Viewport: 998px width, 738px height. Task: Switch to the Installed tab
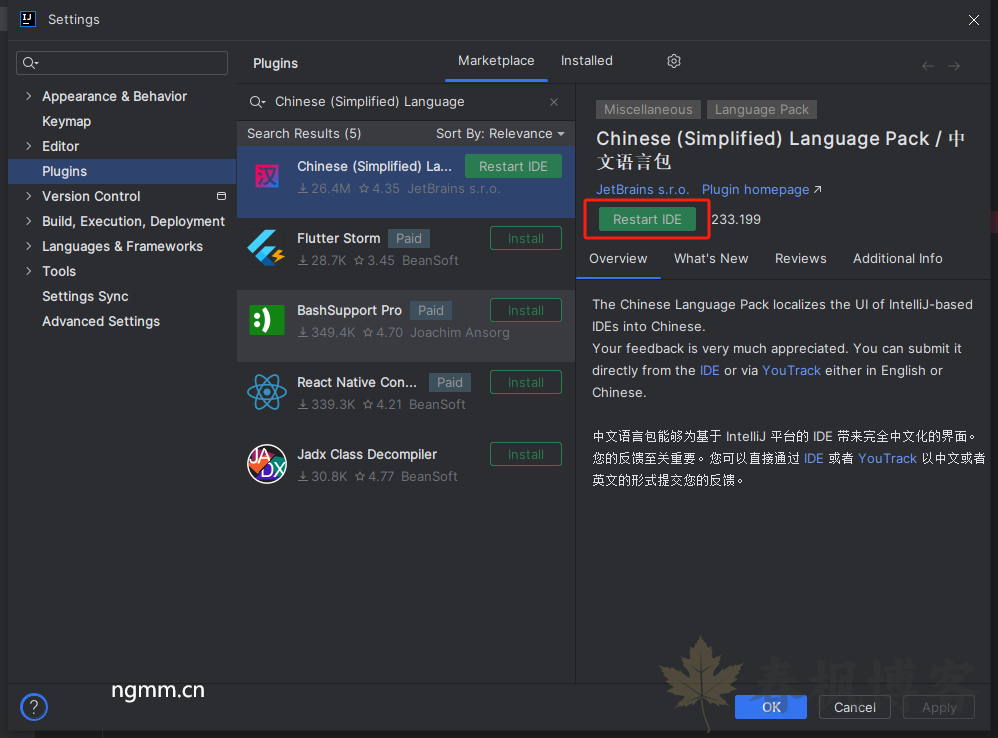pyautogui.click(x=586, y=61)
